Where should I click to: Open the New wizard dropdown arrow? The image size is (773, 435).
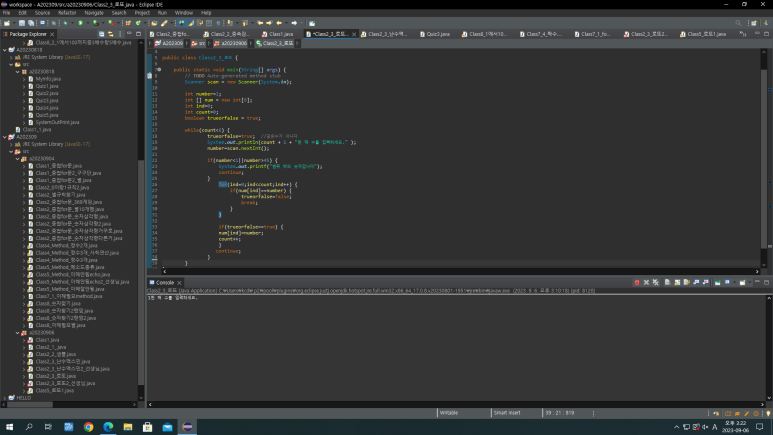(x=14, y=23)
